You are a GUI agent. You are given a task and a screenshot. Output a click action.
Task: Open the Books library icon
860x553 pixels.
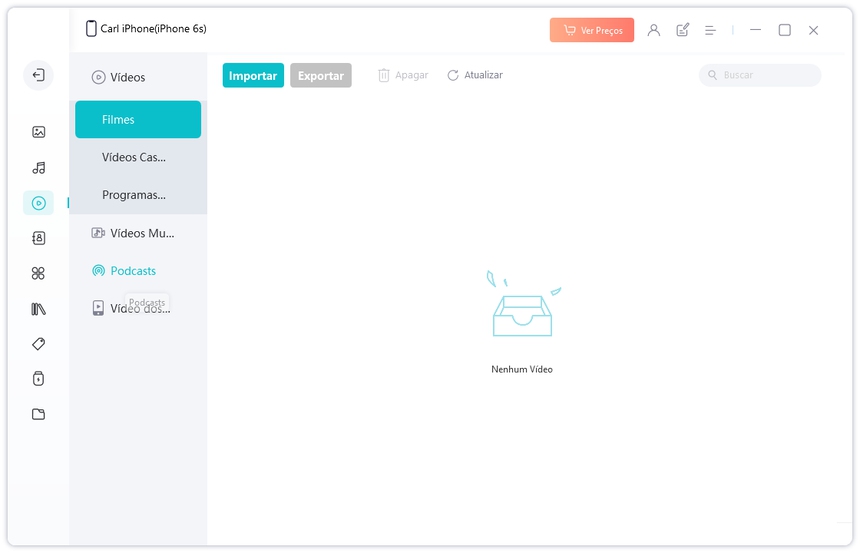(38, 309)
